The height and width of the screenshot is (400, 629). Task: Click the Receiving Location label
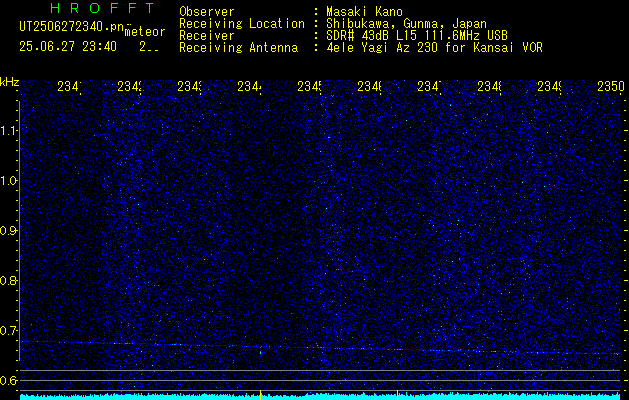tap(242, 24)
